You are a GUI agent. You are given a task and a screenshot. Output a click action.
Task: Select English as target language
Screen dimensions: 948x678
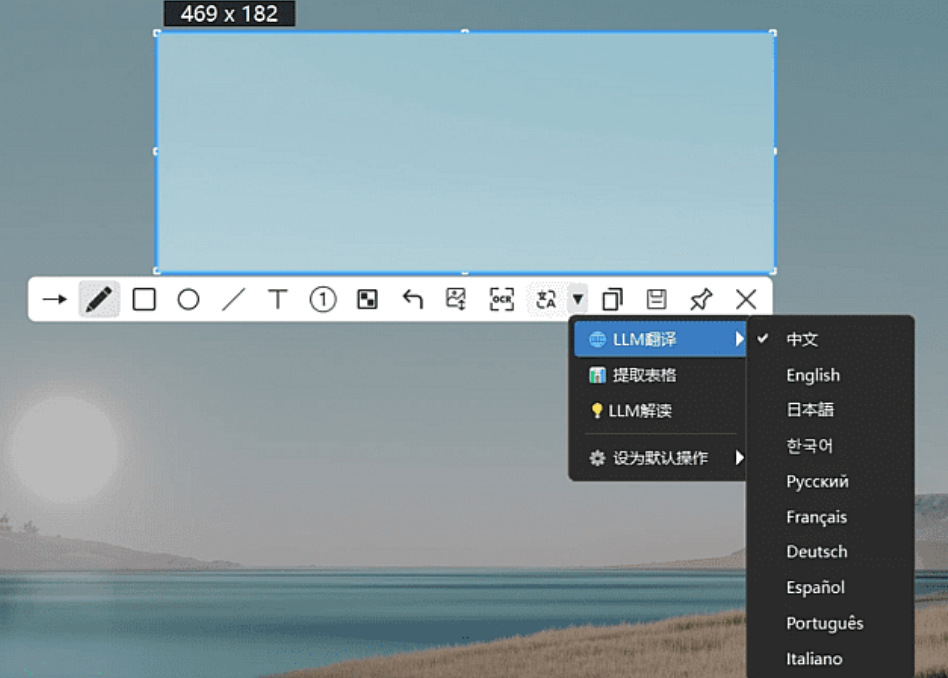[812, 375]
